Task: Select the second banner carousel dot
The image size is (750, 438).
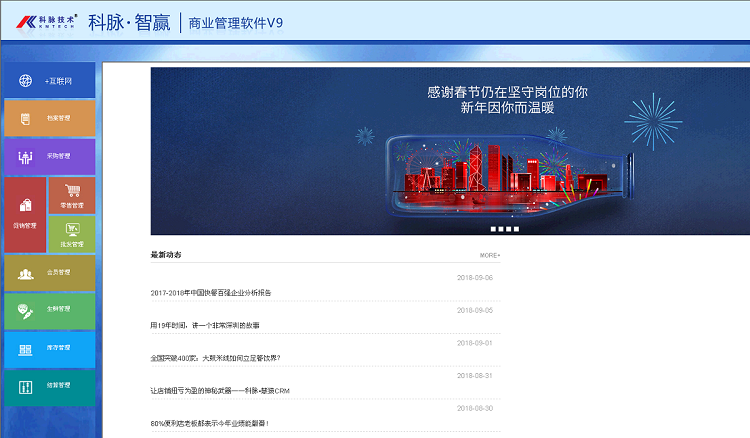Action: point(501,229)
